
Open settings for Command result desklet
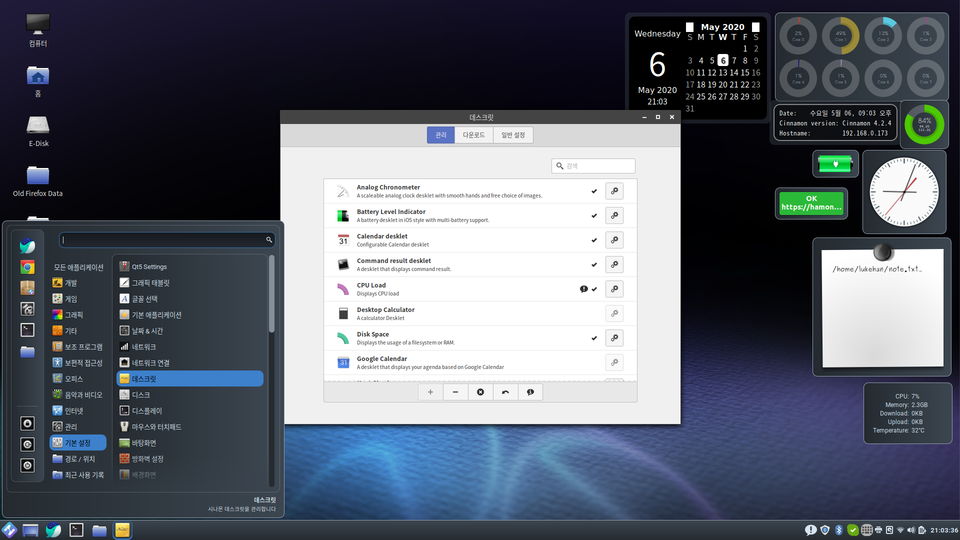pyautogui.click(x=614, y=264)
